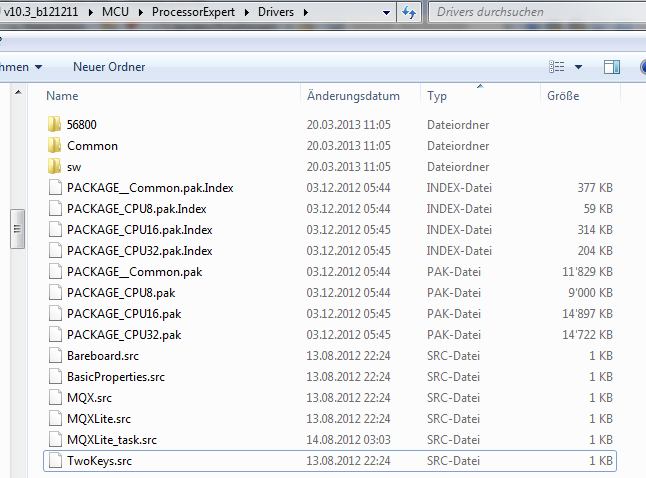Click the MQXLite.src file icon
Image resolution: width=646 pixels, height=478 pixels.
55,419
